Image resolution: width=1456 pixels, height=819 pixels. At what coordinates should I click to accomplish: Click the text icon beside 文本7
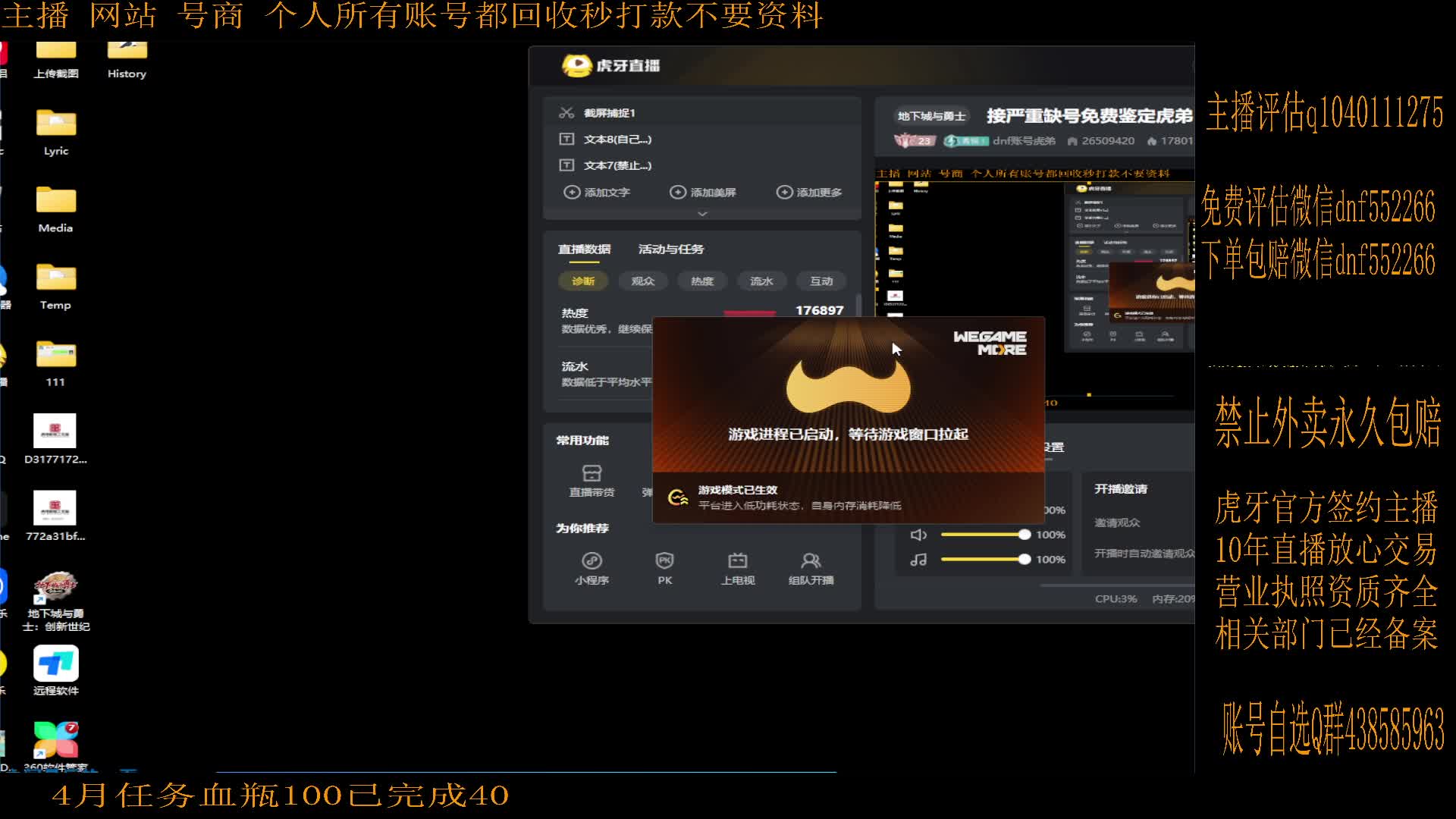pyautogui.click(x=566, y=165)
